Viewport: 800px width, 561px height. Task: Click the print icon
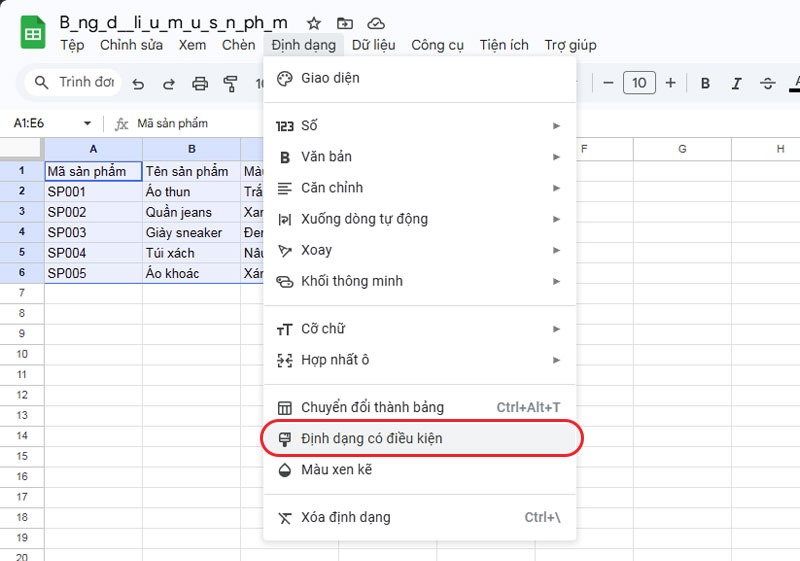[199, 83]
